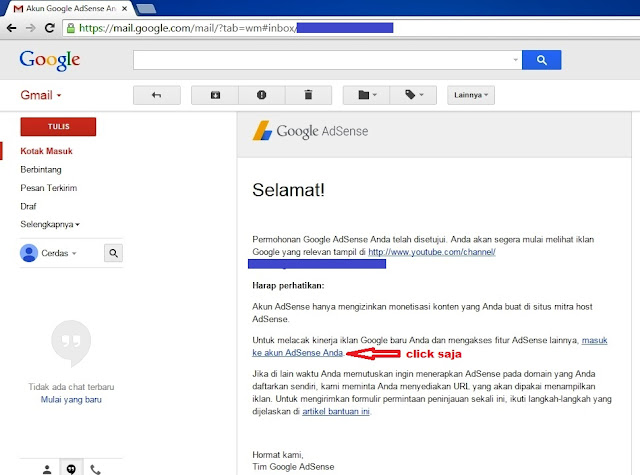640x475 pixels.
Task: Delete the email with trash icon
Action: coord(309,95)
